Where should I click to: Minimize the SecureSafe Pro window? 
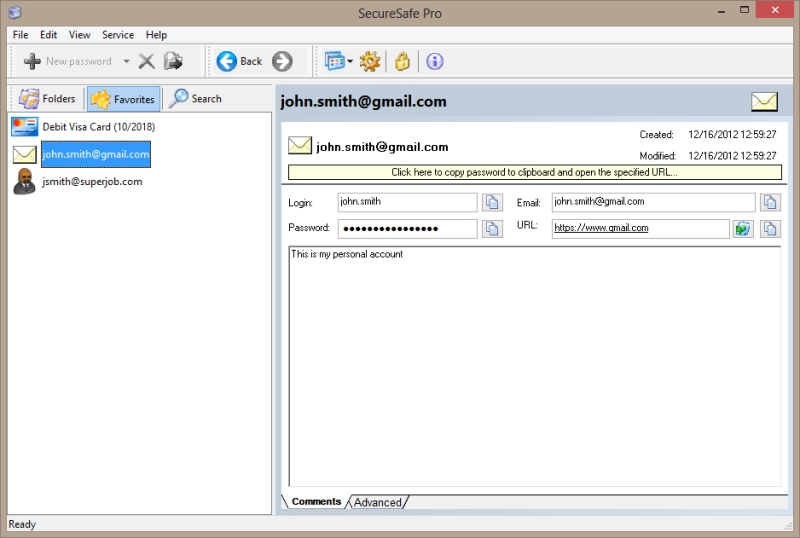coord(721,11)
